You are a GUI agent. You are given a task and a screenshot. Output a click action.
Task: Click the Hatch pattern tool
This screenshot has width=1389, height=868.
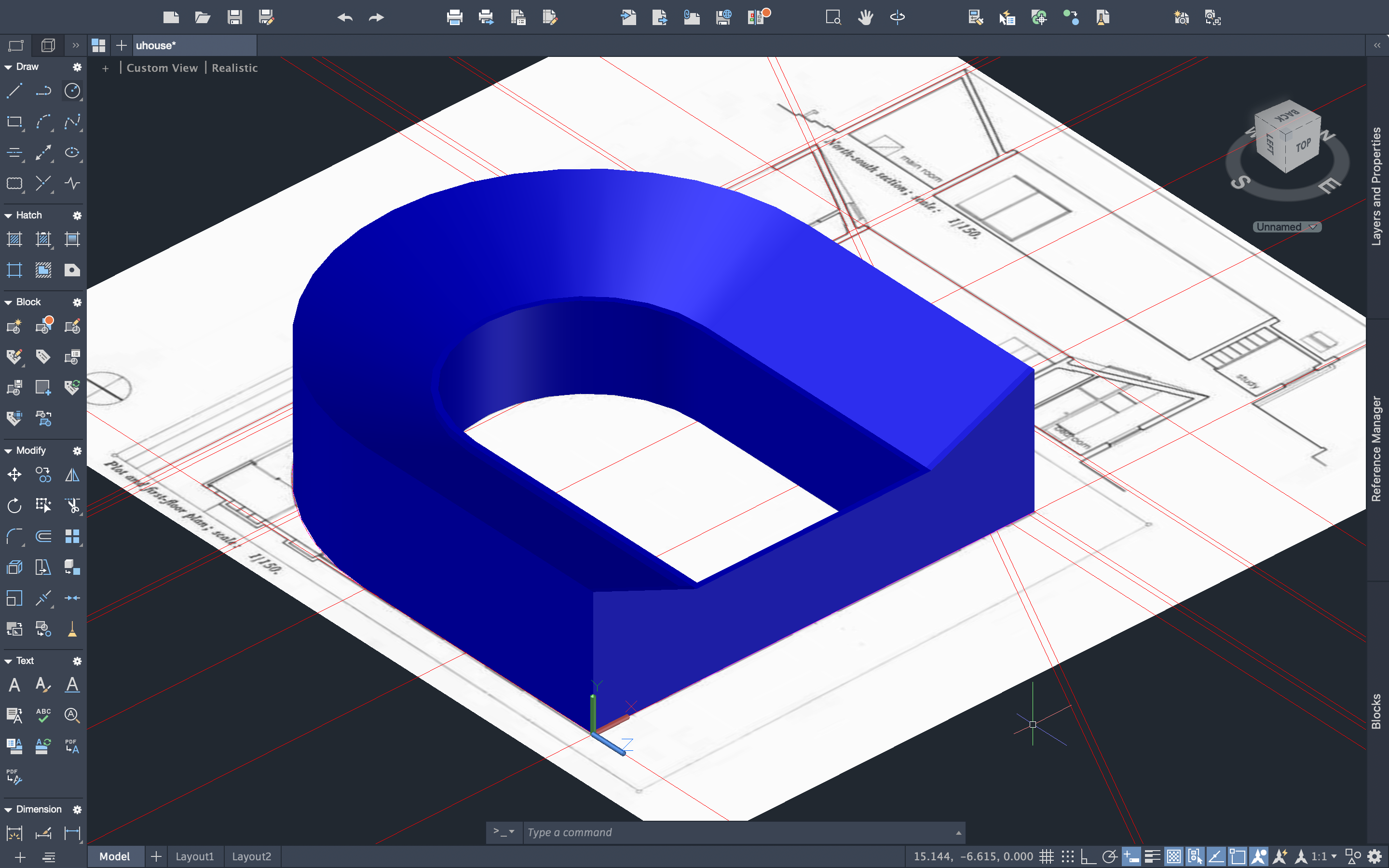[x=14, y=239]
